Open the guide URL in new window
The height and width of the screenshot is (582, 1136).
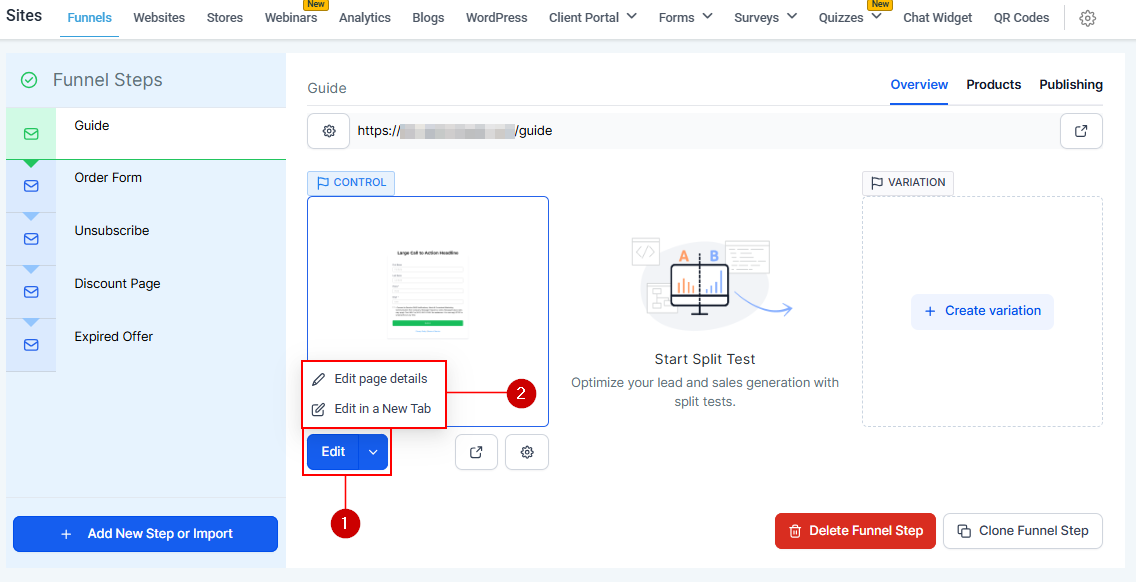pos(1081,131)
